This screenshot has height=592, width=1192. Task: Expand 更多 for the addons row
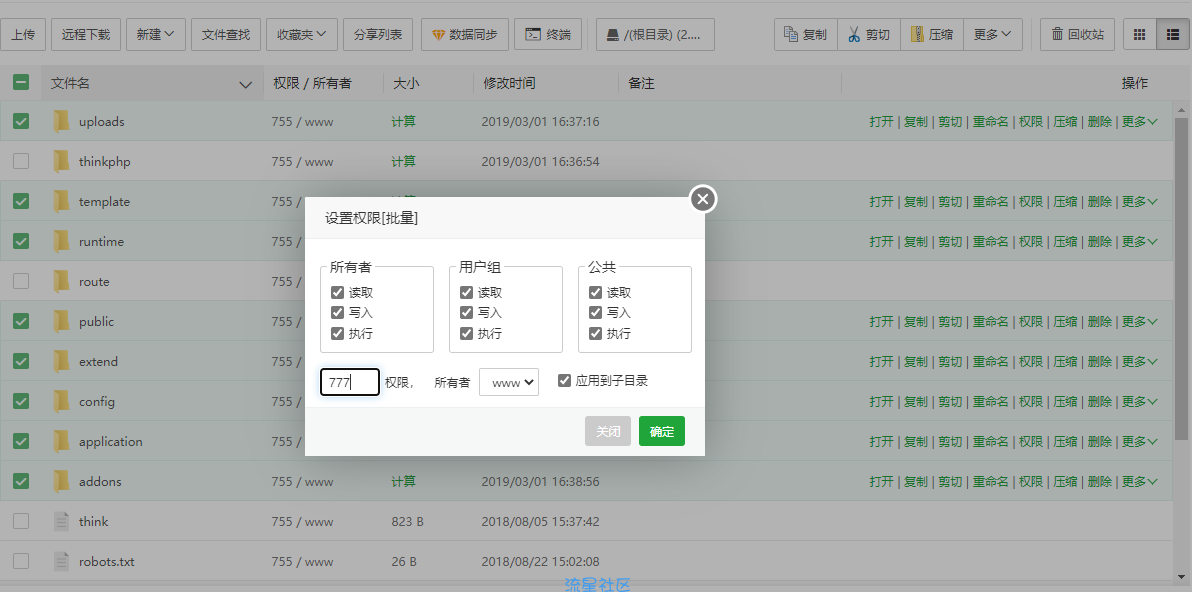click(1140, 481)
